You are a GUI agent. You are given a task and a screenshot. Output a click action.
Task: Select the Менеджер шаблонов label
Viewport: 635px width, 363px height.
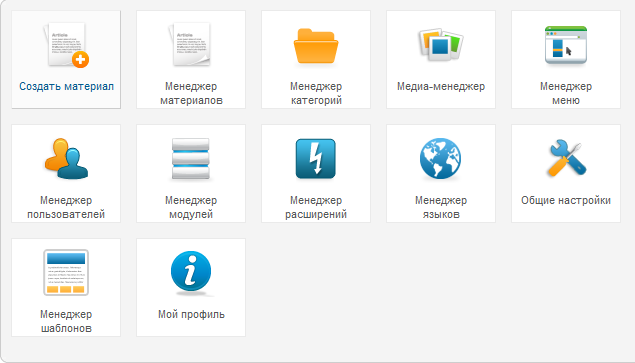tap(66, 321)
